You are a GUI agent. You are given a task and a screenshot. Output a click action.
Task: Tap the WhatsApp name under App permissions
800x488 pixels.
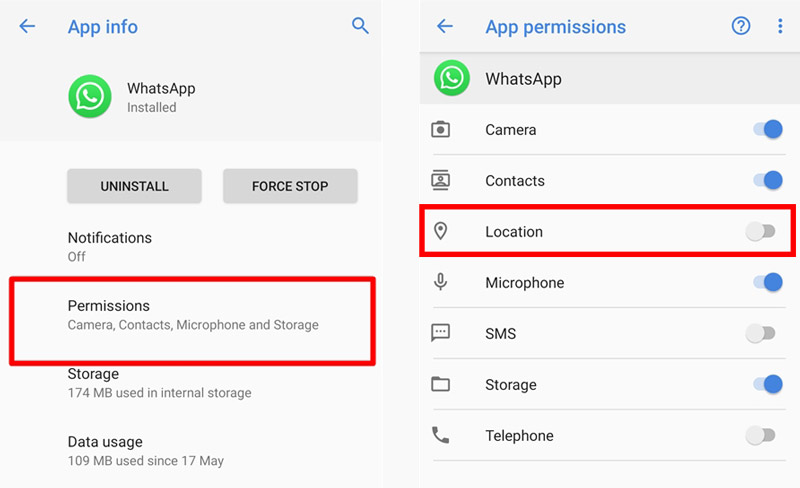point(523,79)
